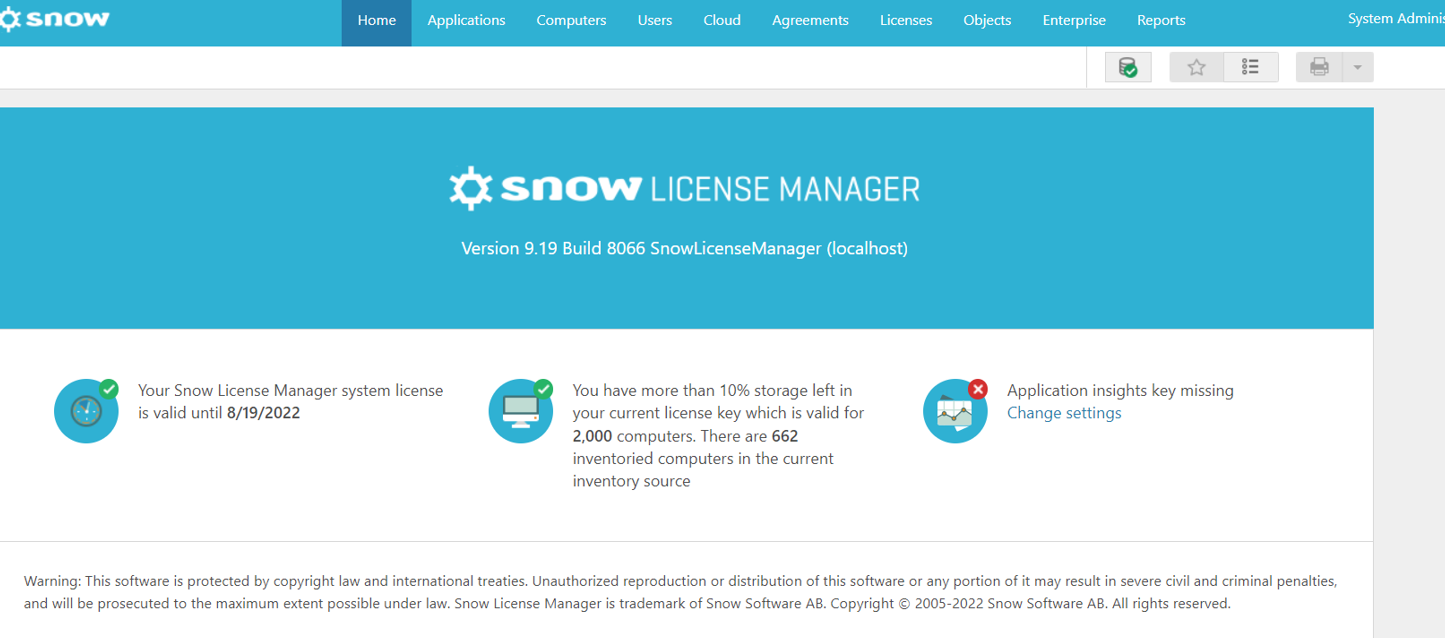
Task: Open the Enterprise menu
Action: 1074,20
